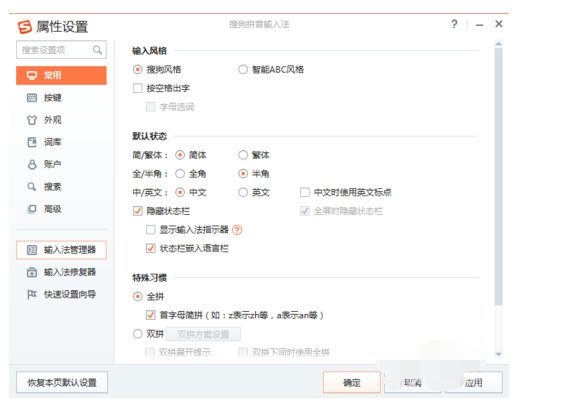Click the 常用 monitor icon
561x415 pixels.
pyautogui.click(x=32, y=75)
